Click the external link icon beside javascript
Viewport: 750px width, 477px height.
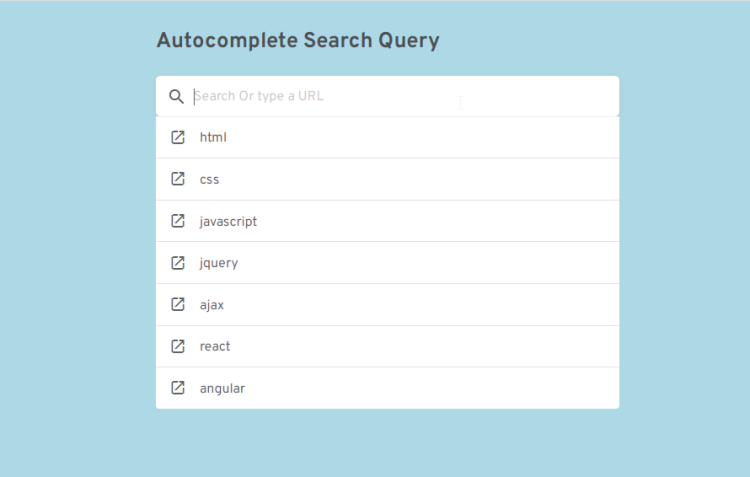click(178, 221)
